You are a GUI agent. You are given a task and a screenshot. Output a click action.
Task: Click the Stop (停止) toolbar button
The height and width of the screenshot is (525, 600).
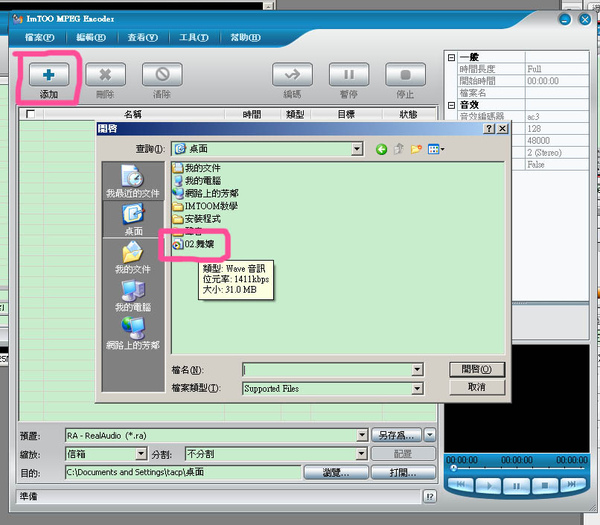tap(406, 74)
